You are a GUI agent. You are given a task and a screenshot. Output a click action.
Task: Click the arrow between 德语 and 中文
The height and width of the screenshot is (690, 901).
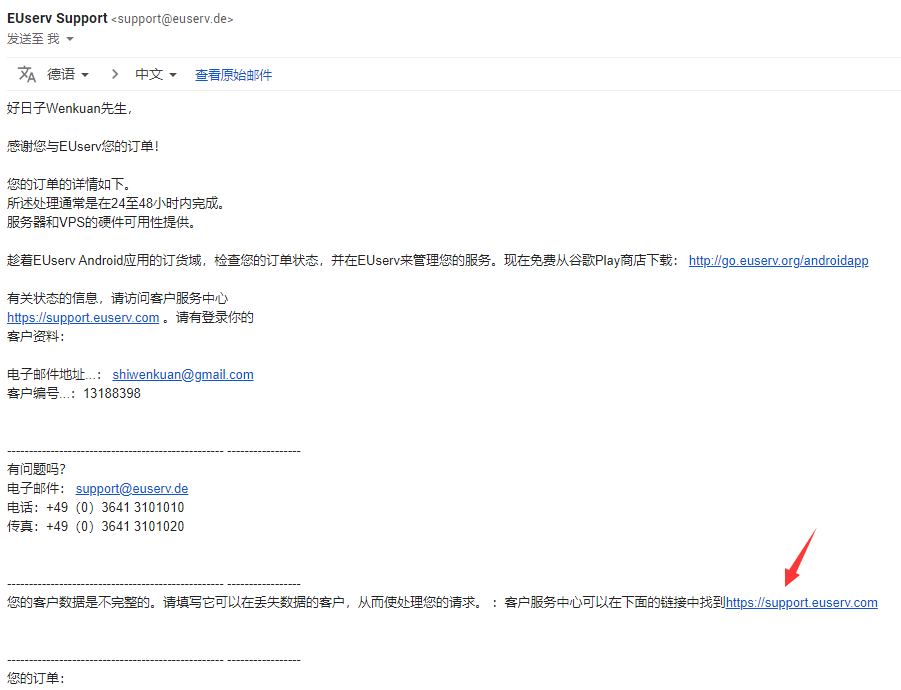pyautogui.click(x=114, y=74)
